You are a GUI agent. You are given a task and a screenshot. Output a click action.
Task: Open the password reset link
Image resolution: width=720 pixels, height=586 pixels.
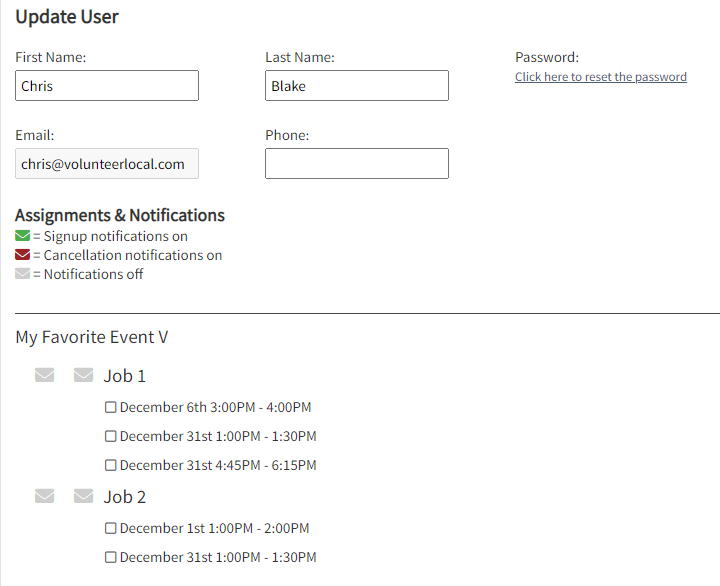click(601, 77)
